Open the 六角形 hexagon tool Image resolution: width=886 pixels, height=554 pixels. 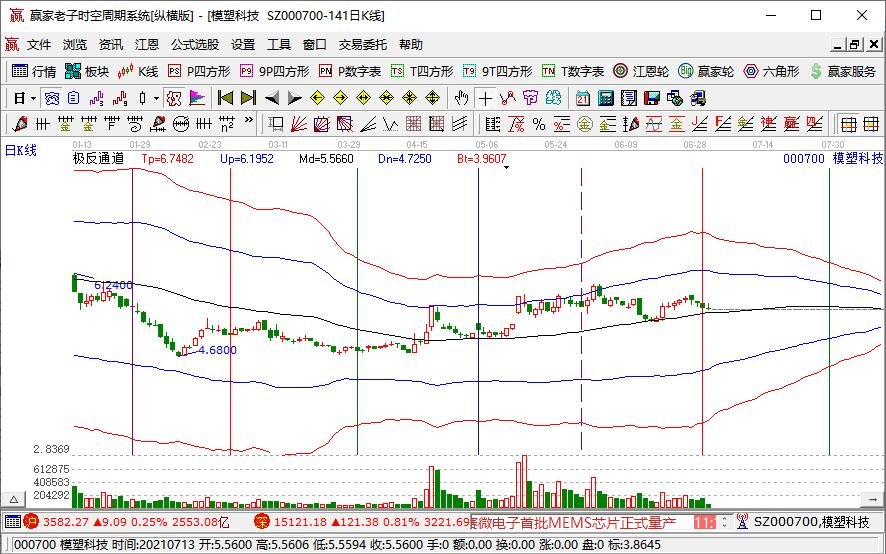click(x=771, y=71)
